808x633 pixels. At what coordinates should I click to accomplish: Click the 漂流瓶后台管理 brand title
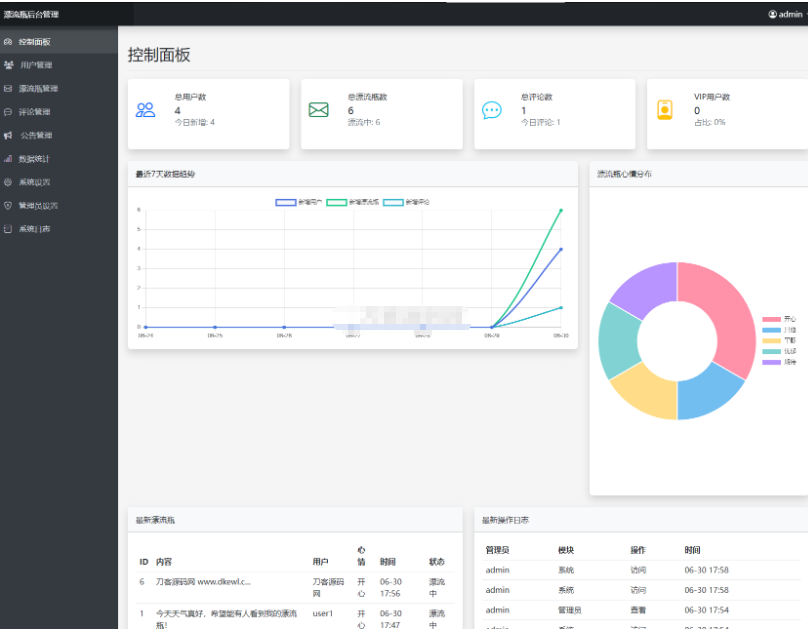point(31,14)
